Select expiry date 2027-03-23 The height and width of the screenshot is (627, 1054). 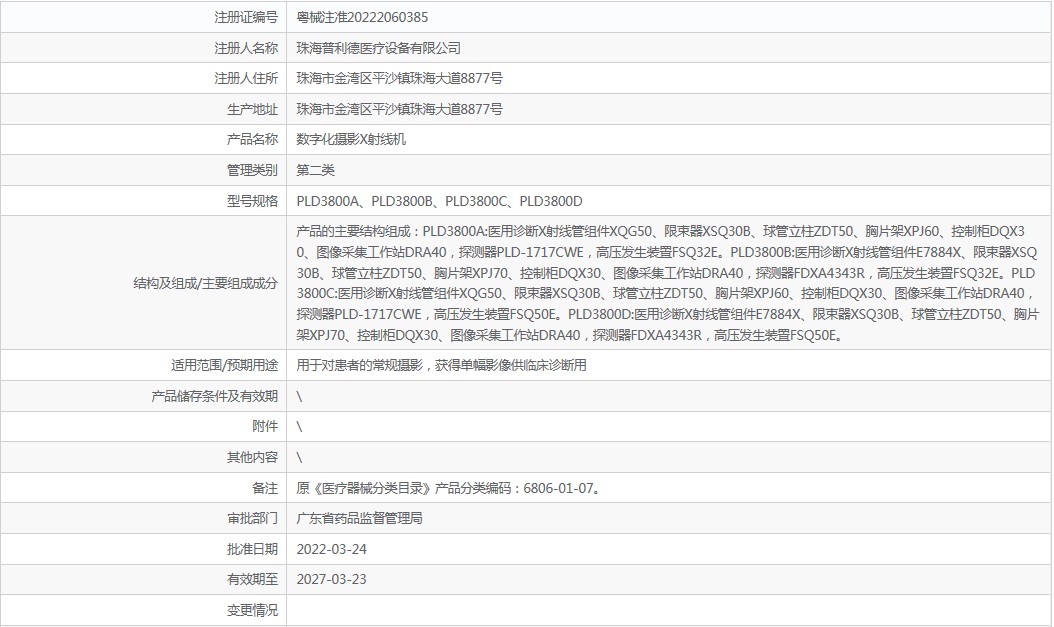click(x=331, y=579)
